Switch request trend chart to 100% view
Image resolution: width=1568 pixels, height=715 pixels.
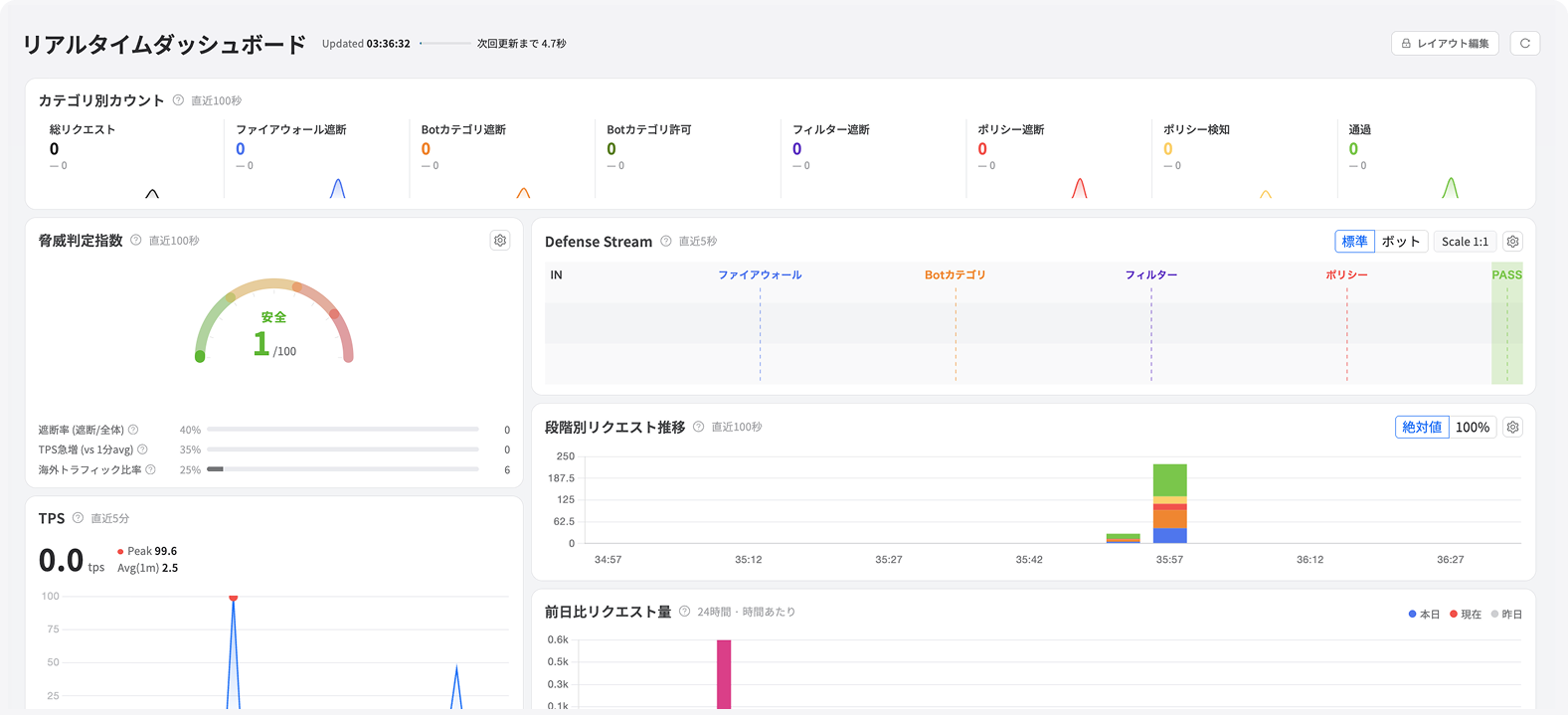1473,427
